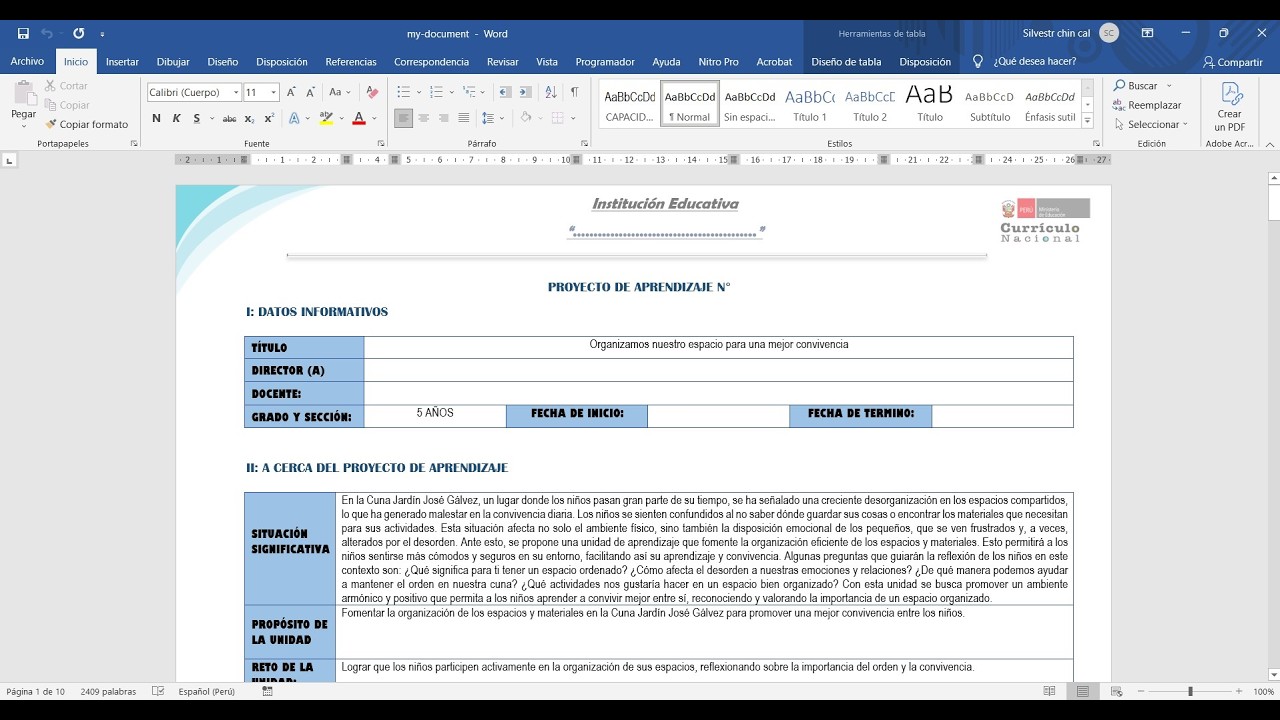1280x720 pixels.
Task: Apply red font color
Action: coord(358,118)
